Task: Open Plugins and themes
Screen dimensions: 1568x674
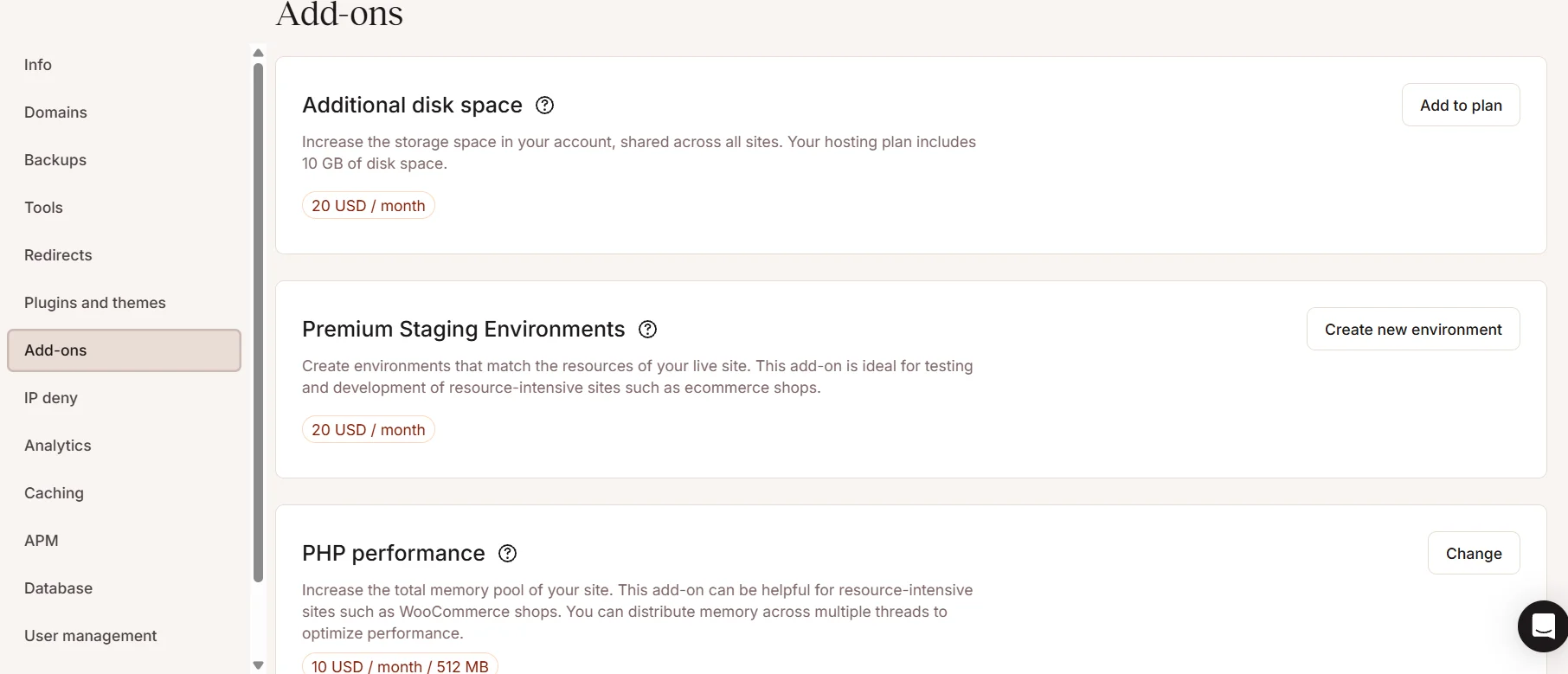Action: pyautogui.click(x=95, y=302)
